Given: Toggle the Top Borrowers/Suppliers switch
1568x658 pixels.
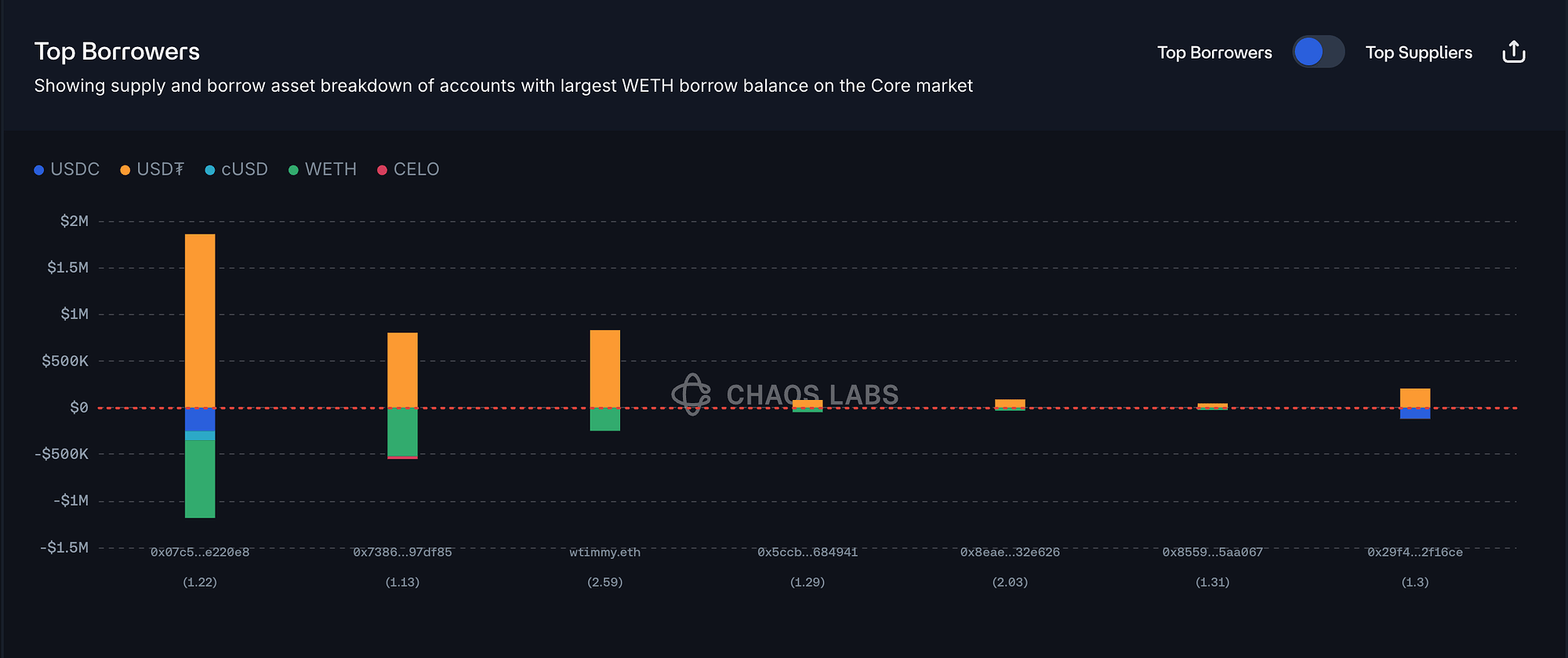Looking at the screenshot, I should click(x=1318, y=52).
